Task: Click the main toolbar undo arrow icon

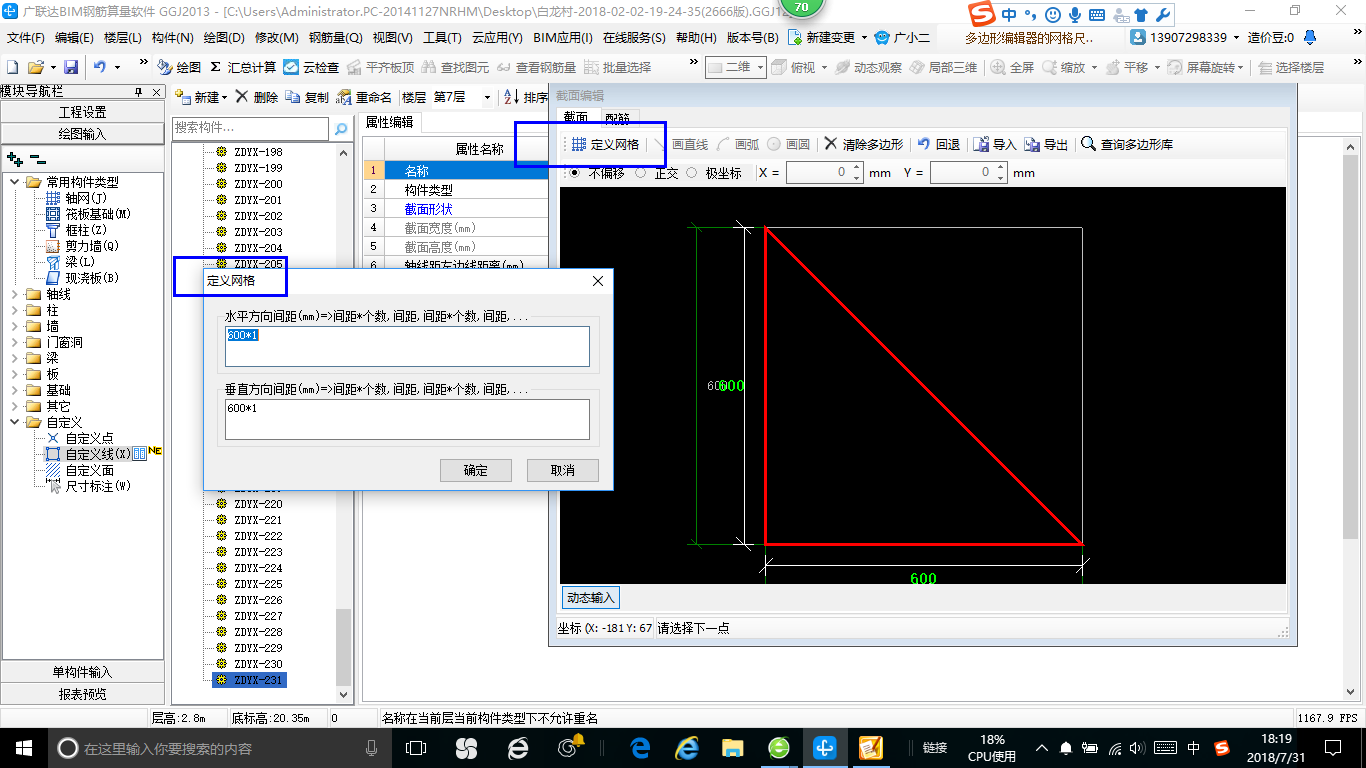Action: point(100,67)
